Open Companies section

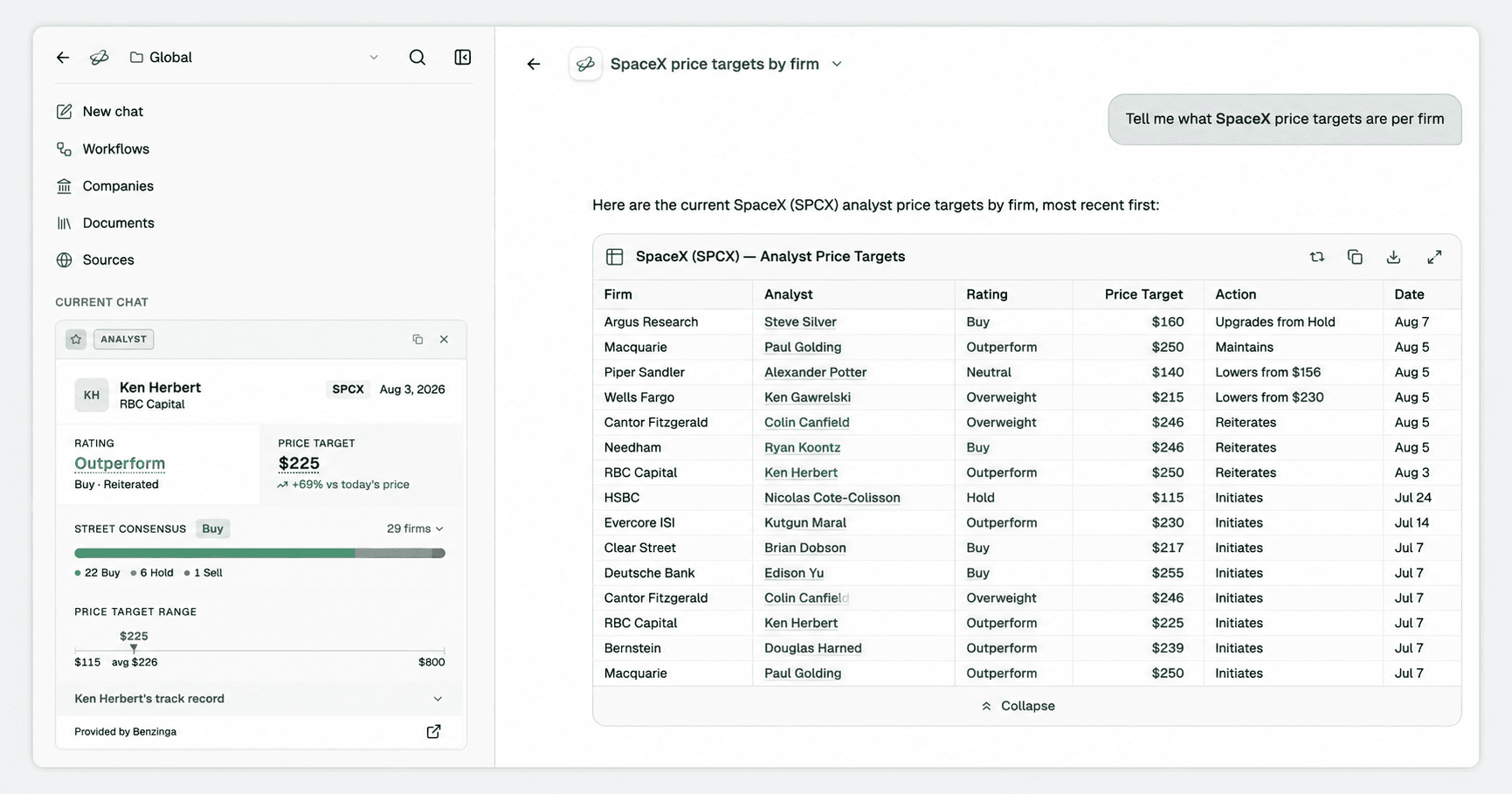(105, 186)
